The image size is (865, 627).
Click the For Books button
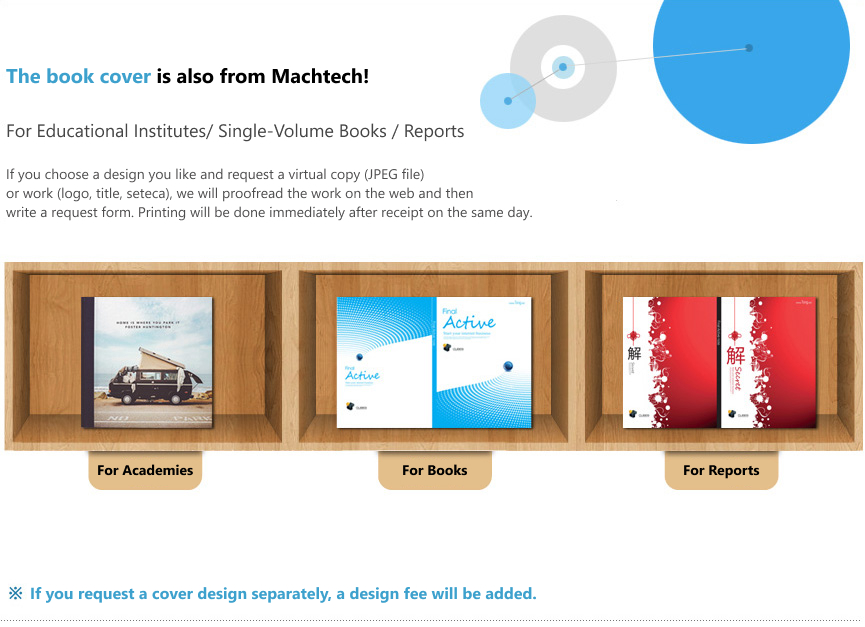(x=435, y=470)
